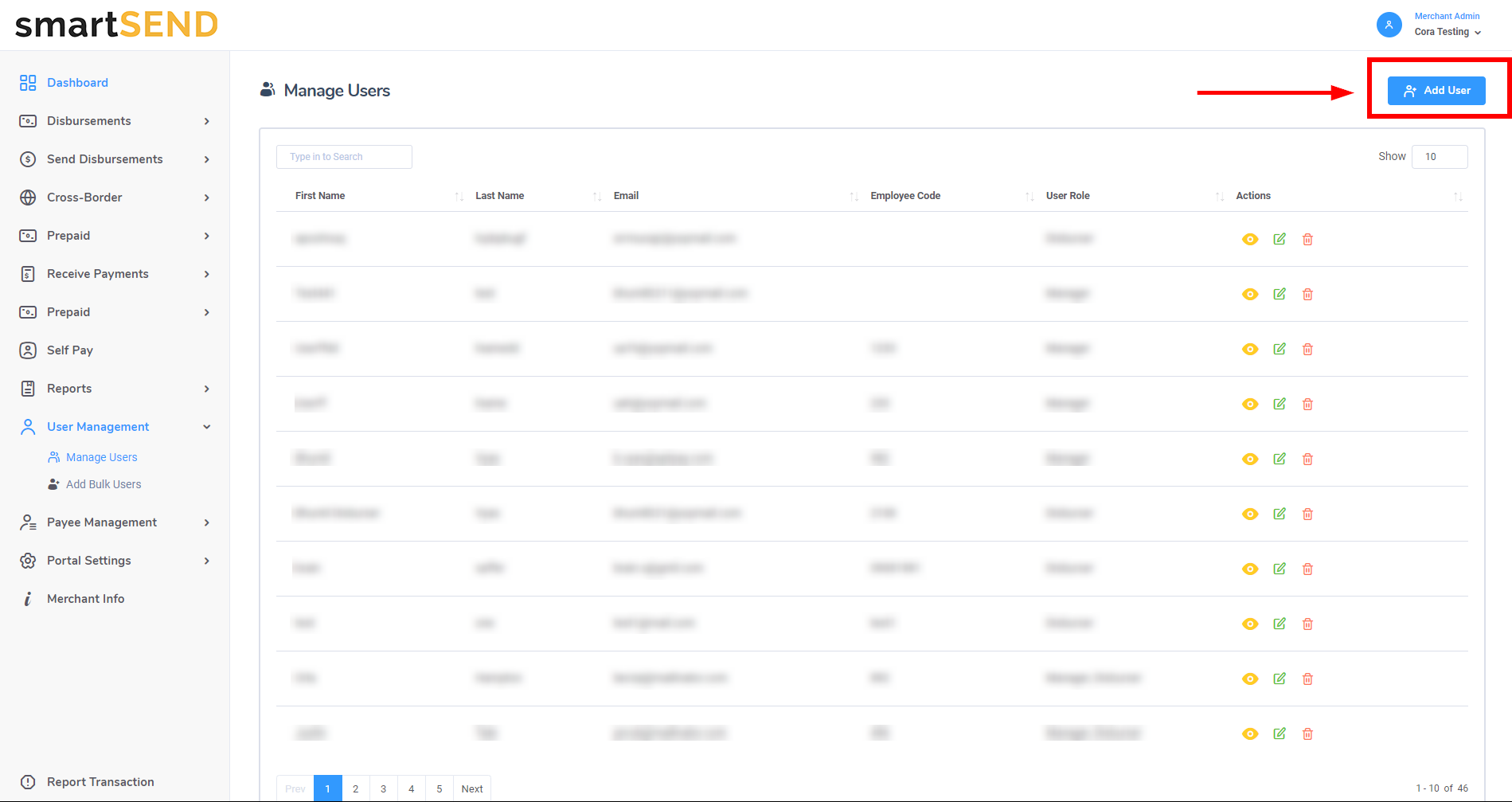Screen dimensions: 1512x802
Task: Click the Merchant Admin profile avatar icon
Action: 1389,25
